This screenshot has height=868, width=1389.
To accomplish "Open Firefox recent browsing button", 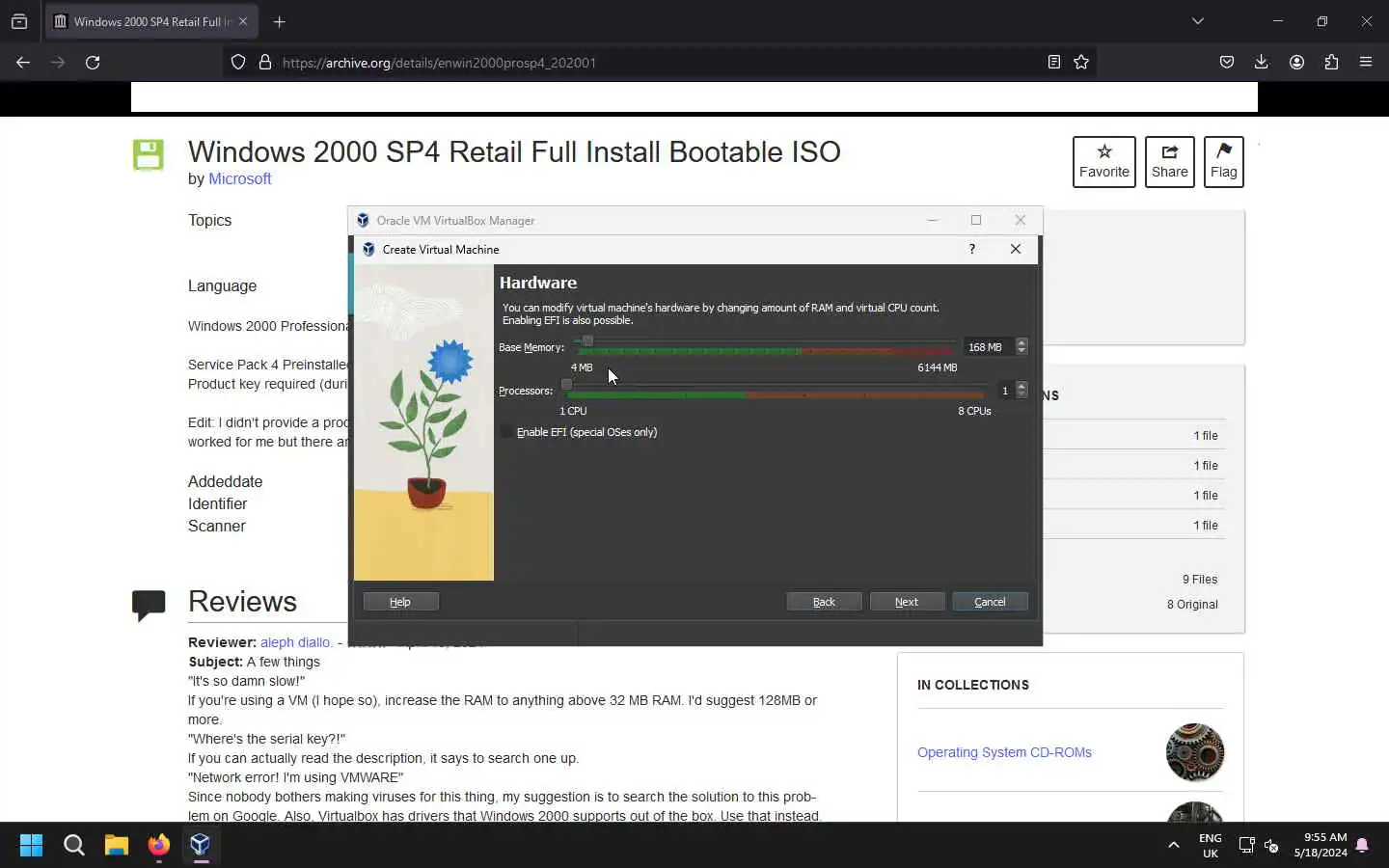I will pos(19,21).
